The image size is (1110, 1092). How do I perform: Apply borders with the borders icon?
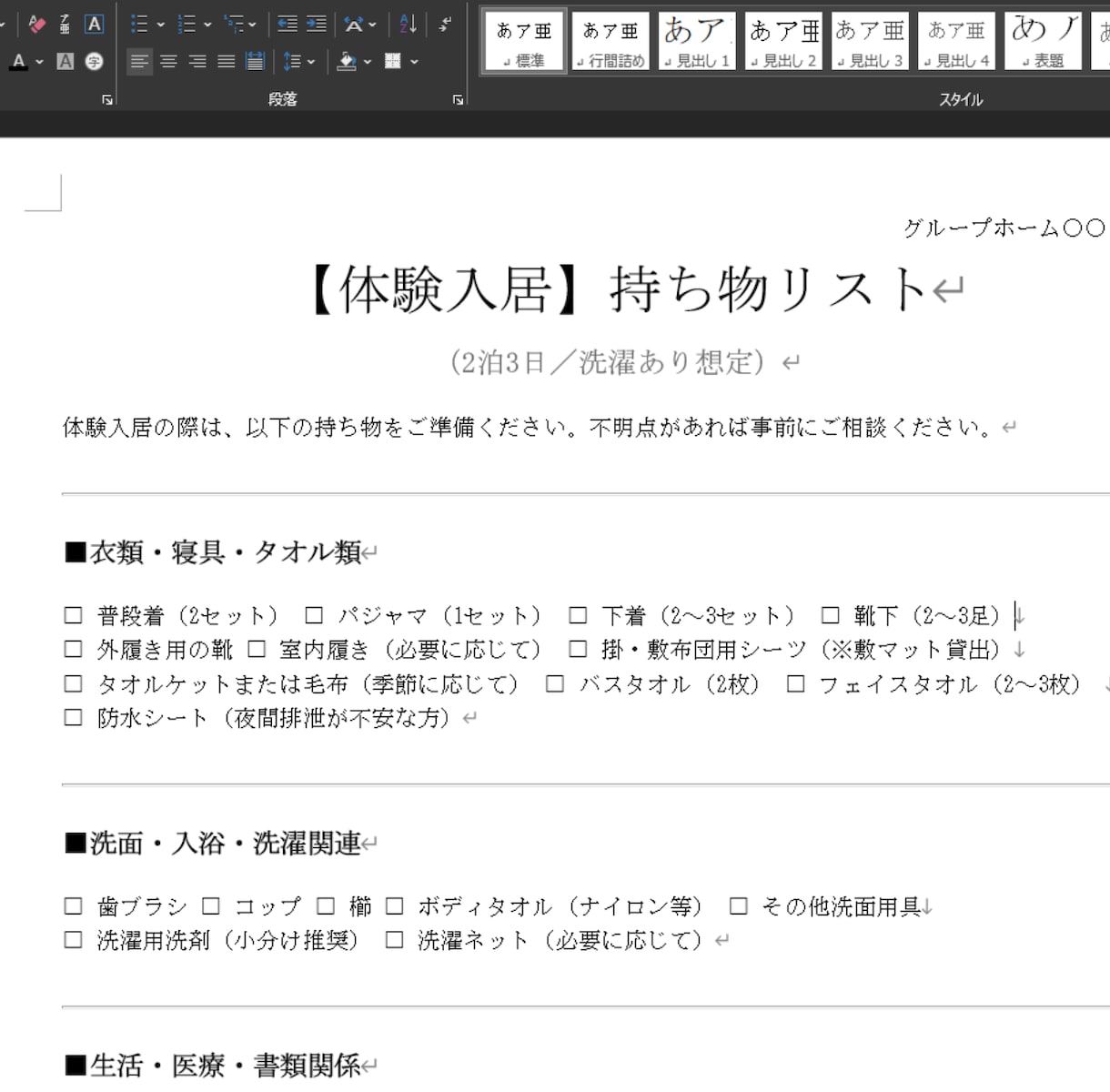[x=393, y=62]
